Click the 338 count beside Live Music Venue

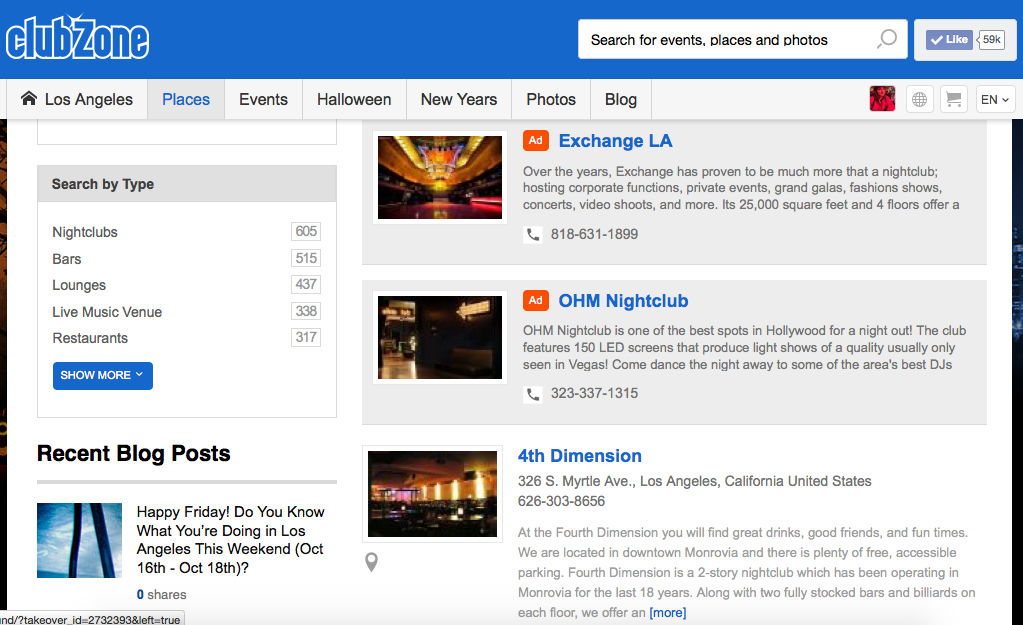point(306,311)
